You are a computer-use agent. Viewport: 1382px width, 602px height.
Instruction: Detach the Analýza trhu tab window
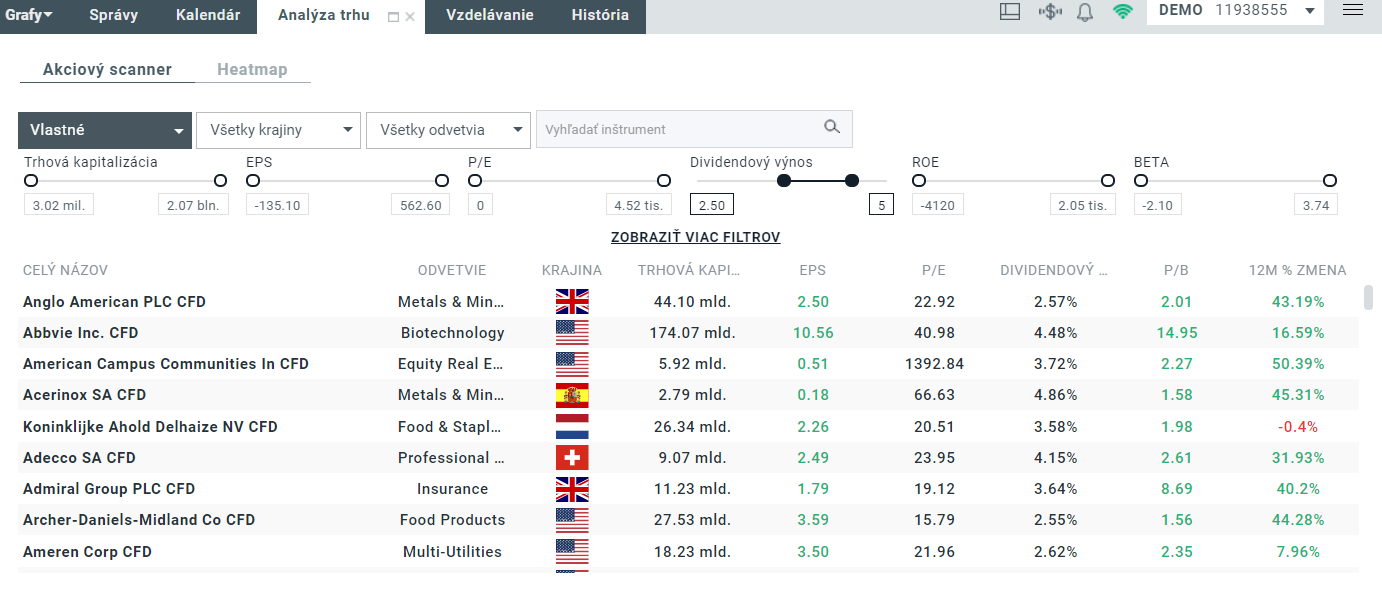(x=393, y=17)
